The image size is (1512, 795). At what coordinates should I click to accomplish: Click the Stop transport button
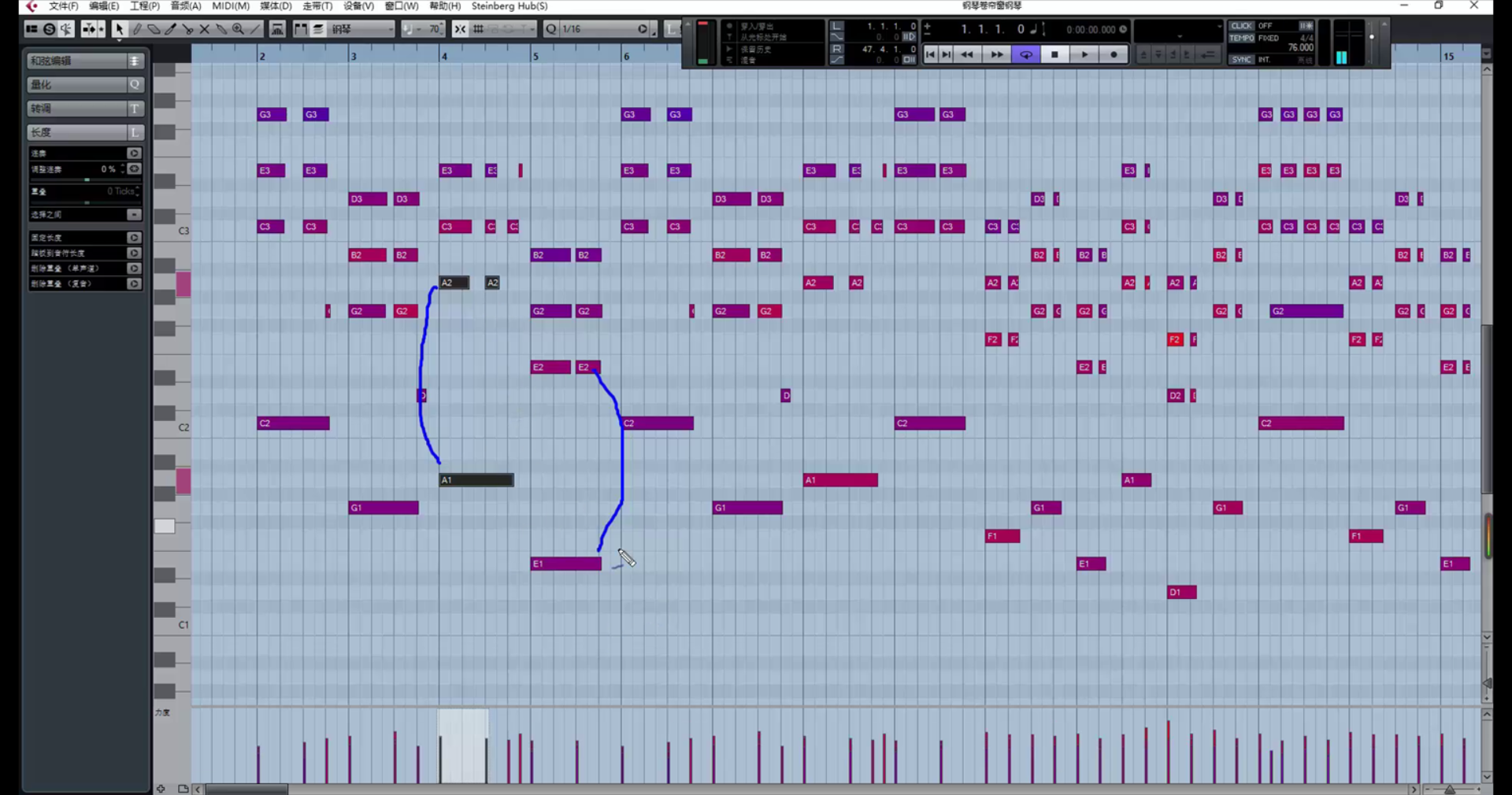tap(1054, 54)
